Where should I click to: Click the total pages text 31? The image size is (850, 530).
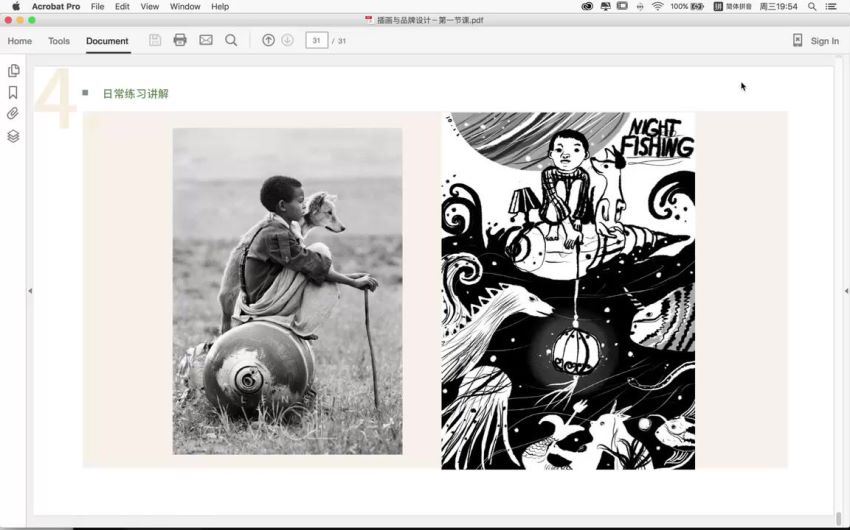(x=342, y=41)
